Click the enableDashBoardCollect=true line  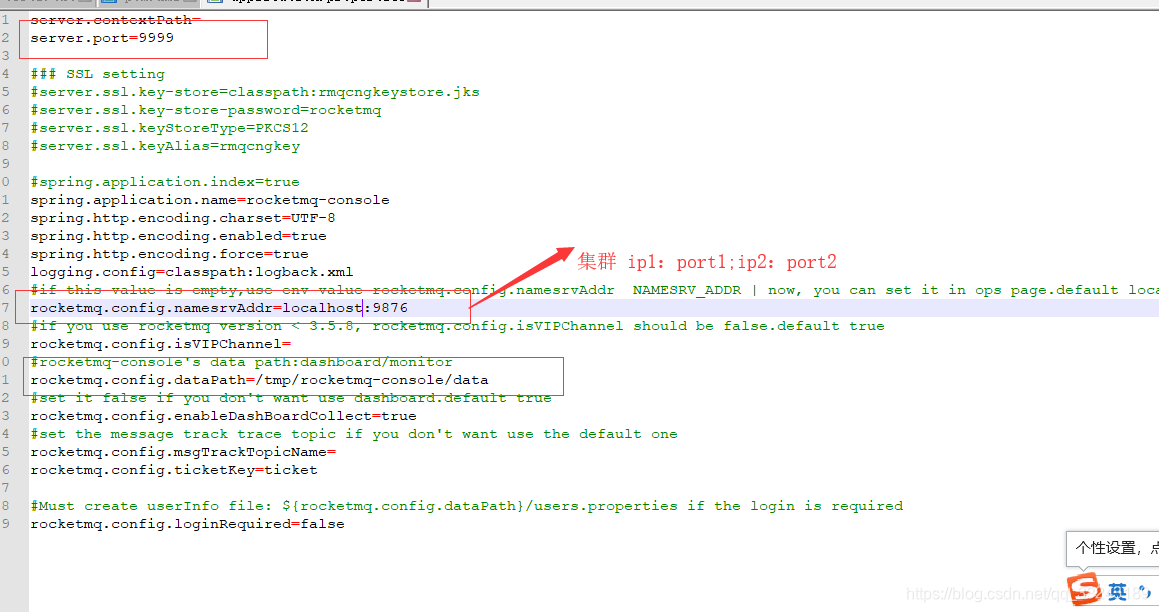[223, 416]
